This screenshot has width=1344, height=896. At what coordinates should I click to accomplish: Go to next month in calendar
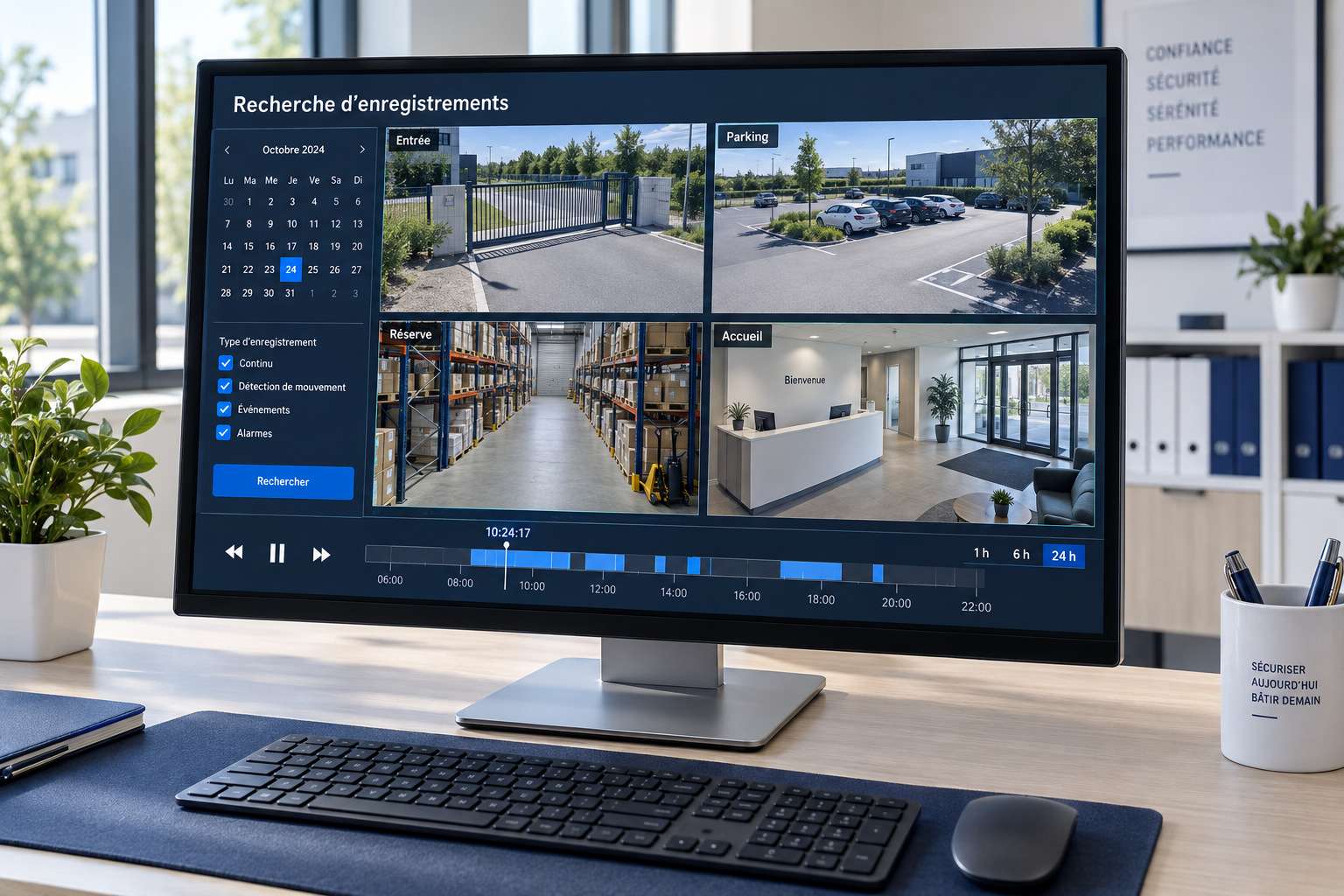point(362,150)
